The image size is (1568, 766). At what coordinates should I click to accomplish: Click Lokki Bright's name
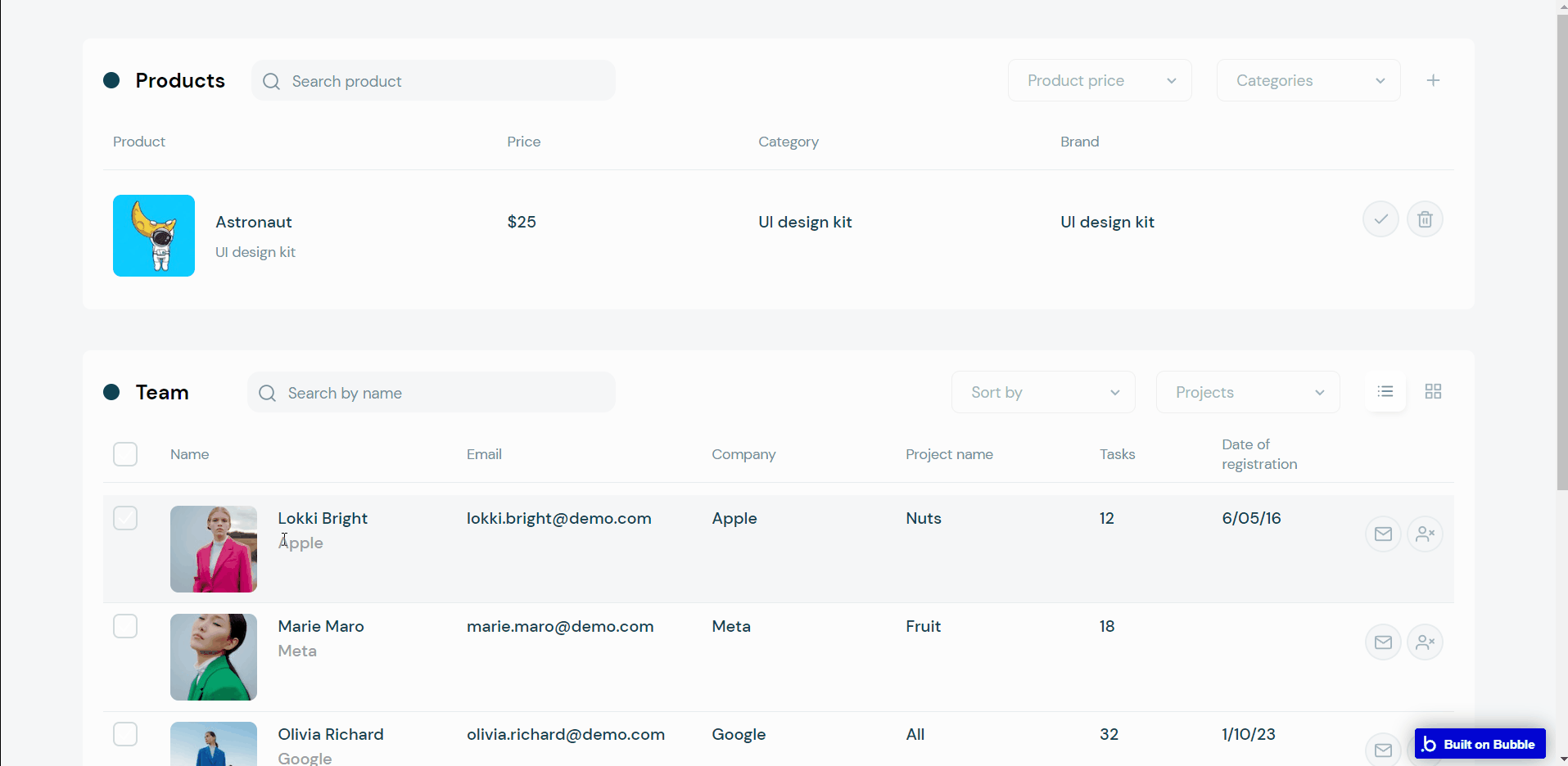point(323,518)
